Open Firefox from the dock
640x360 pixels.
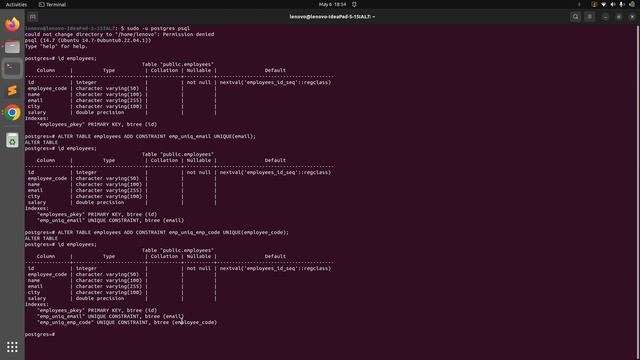(x=12, y=24)
